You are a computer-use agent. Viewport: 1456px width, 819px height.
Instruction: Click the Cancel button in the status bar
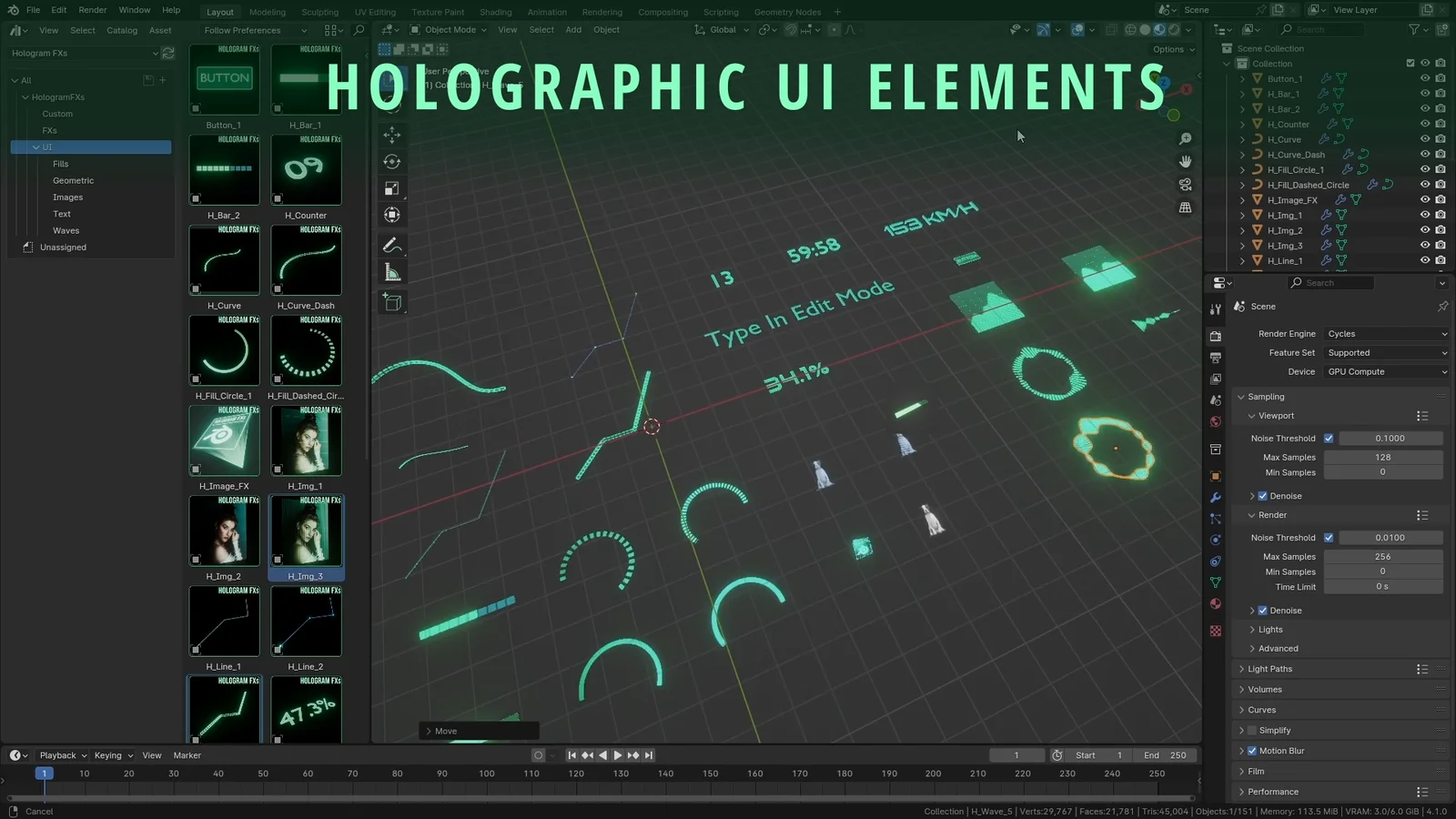(38, 811)
